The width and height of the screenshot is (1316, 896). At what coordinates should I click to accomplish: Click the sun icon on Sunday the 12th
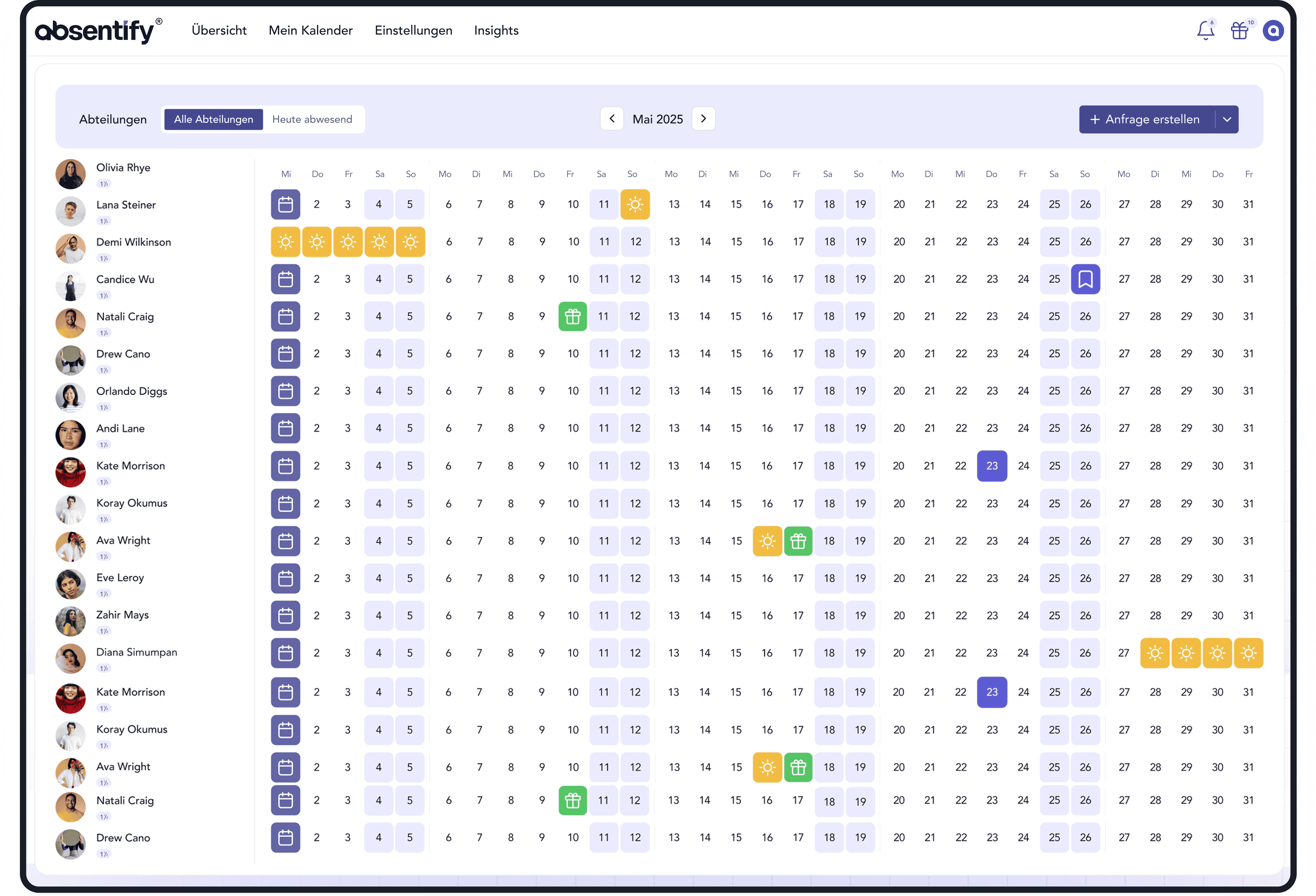tap(635, 204)
